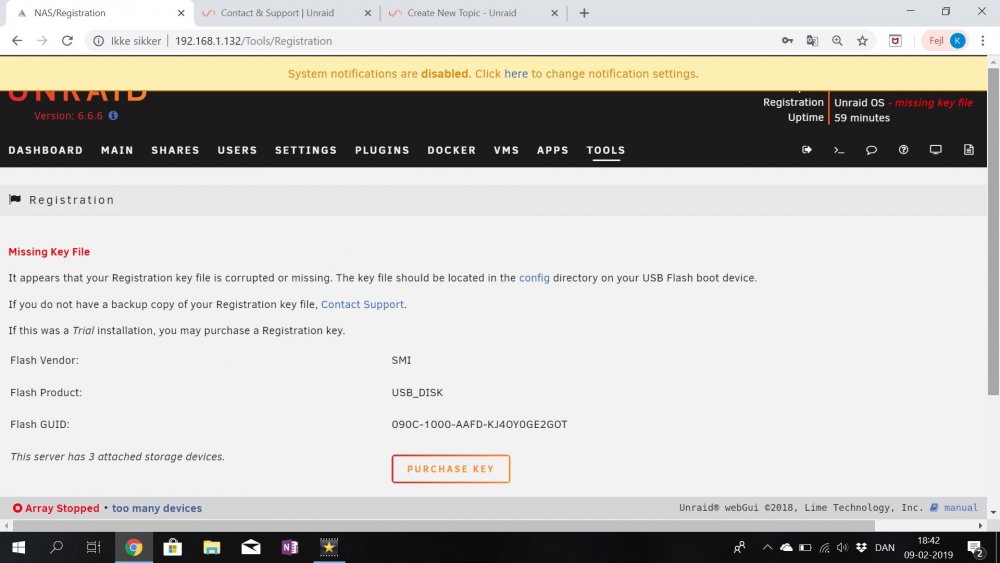Show hidden tray icons chevron

click(x=767, y=547)
